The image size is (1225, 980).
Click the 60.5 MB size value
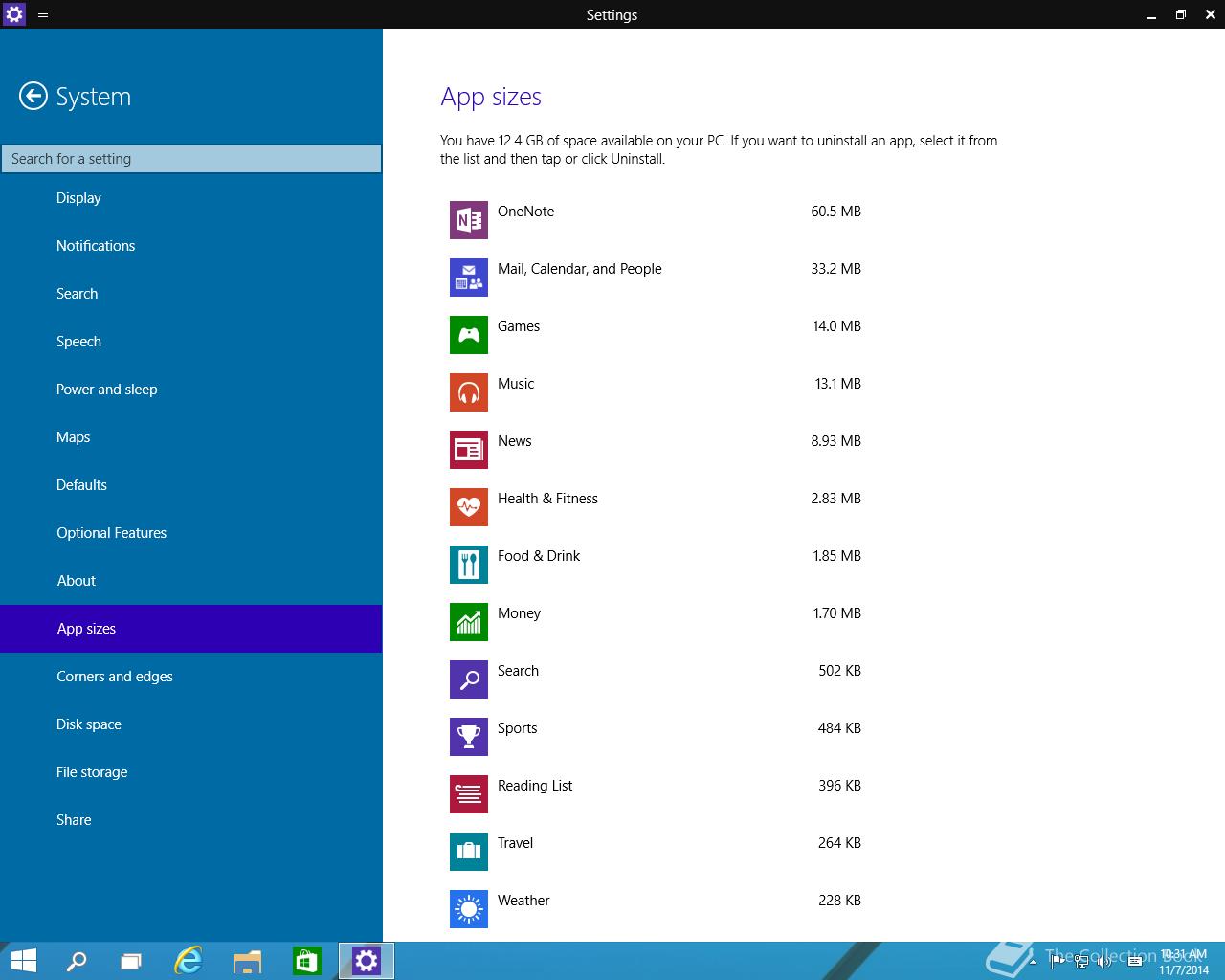point(835,212)
